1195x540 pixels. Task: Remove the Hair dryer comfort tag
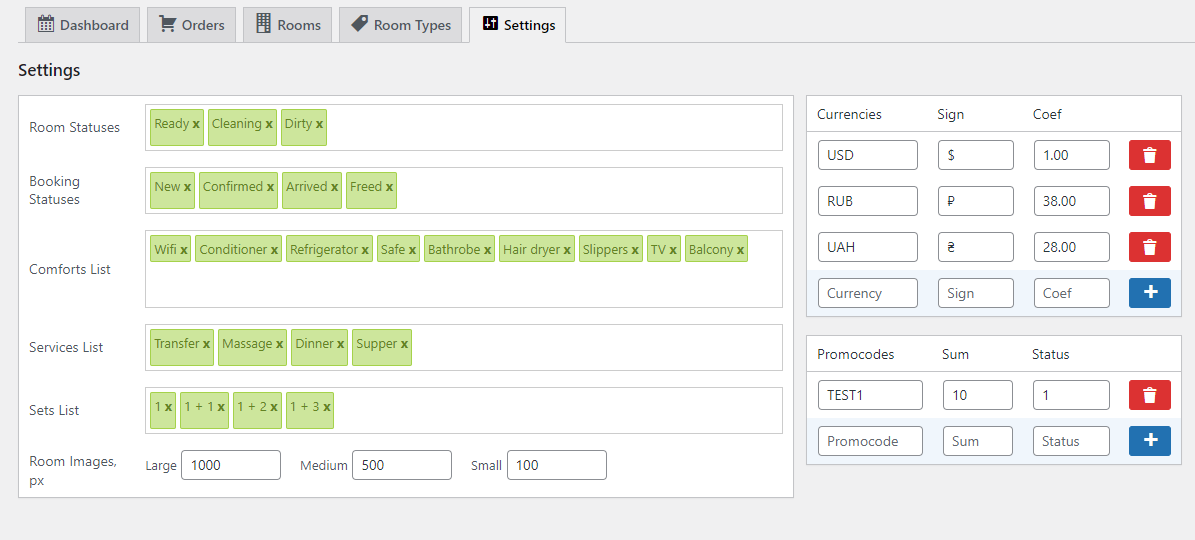[567, 250]
